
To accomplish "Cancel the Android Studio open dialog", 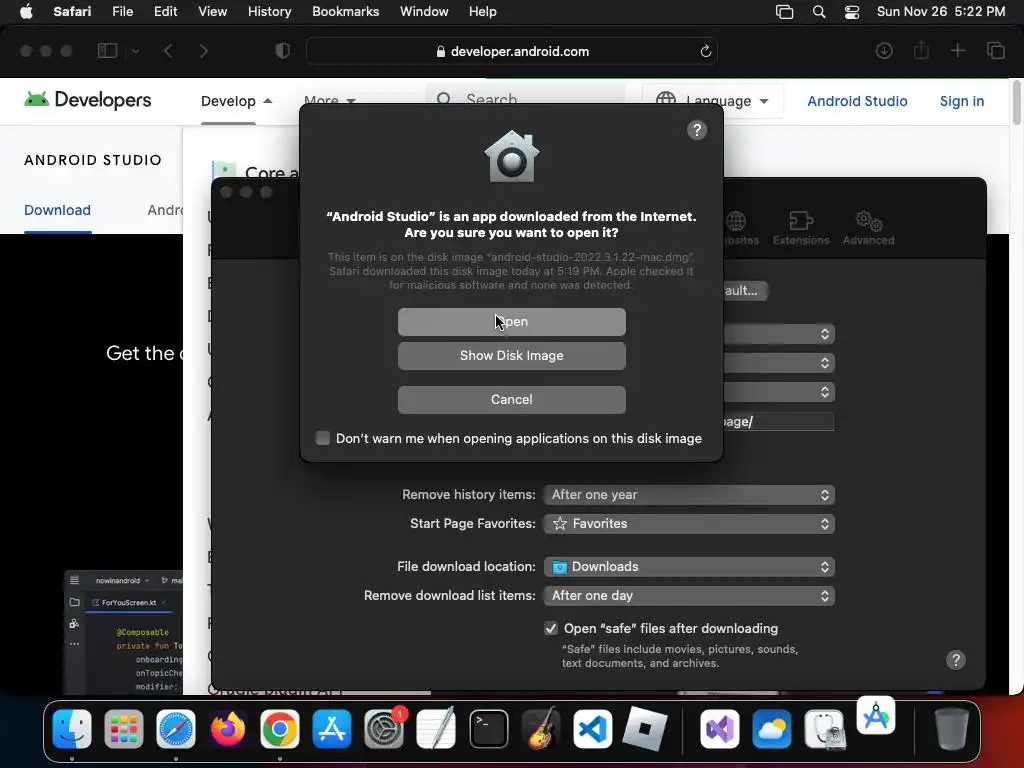I will 511,400.
